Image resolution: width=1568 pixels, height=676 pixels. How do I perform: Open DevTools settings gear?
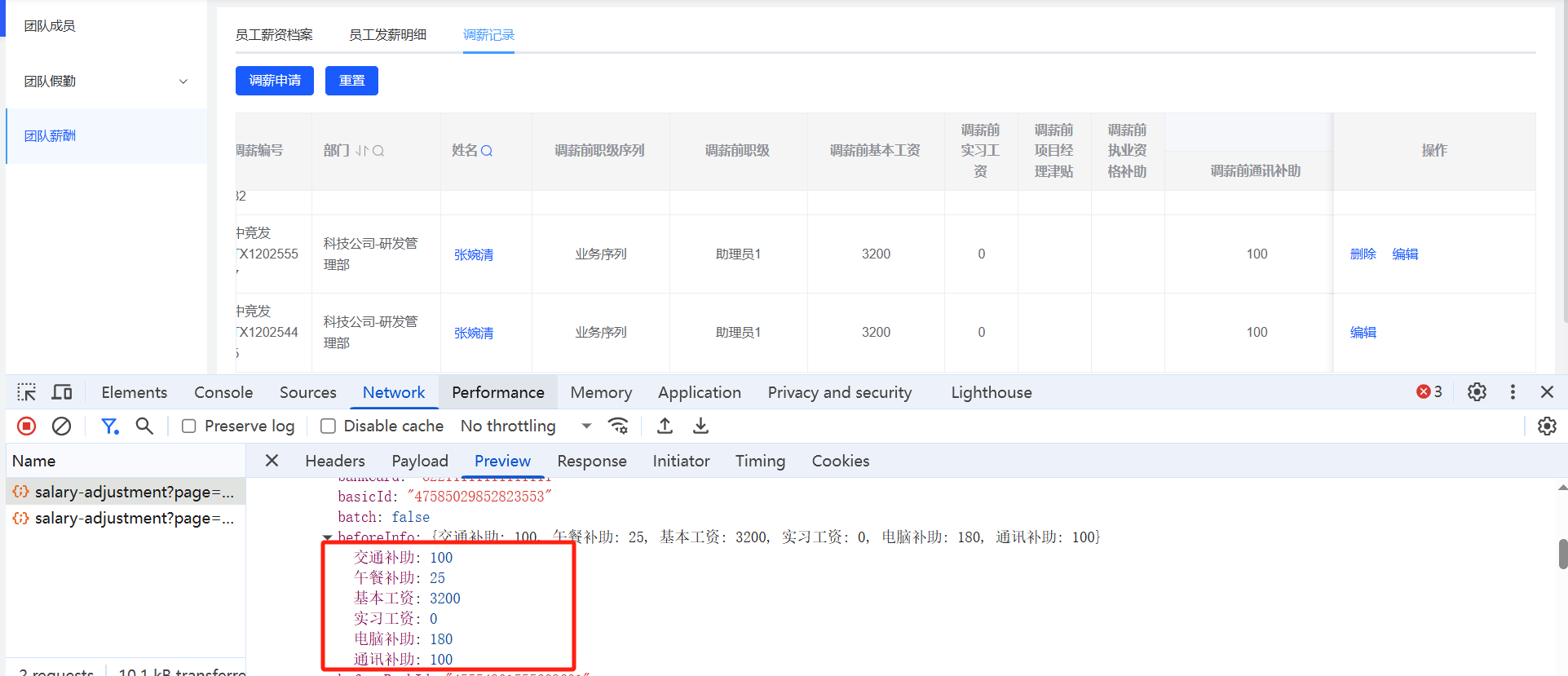pos(1477,392)
